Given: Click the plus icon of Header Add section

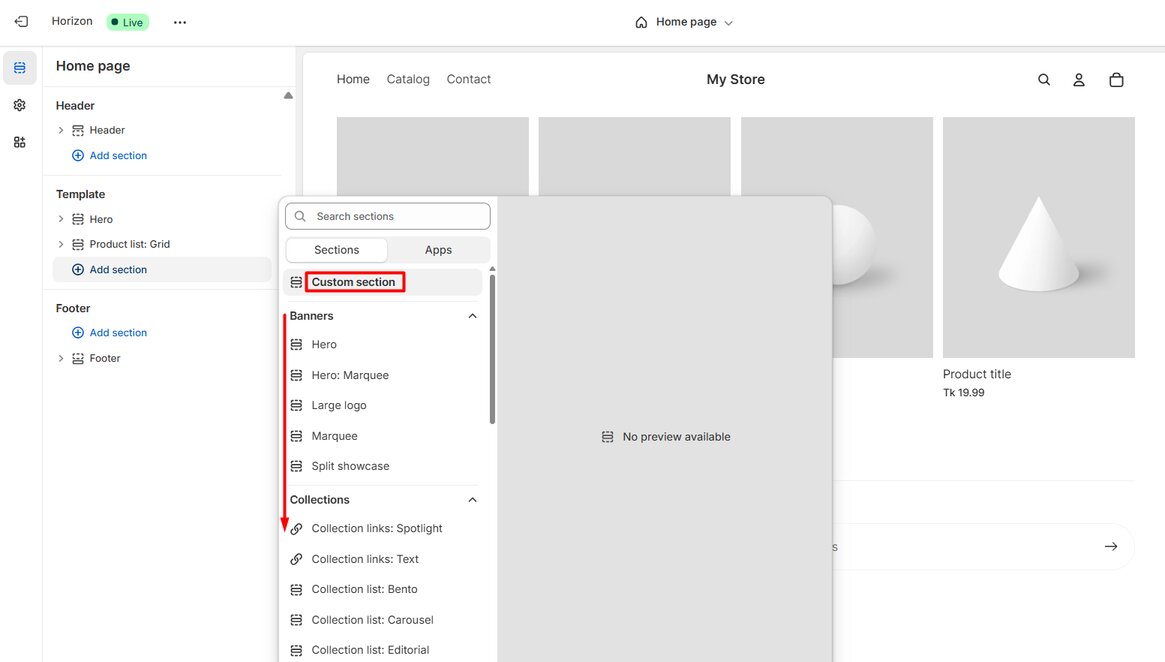Looking at the screenshot, I should pos(78,155).
